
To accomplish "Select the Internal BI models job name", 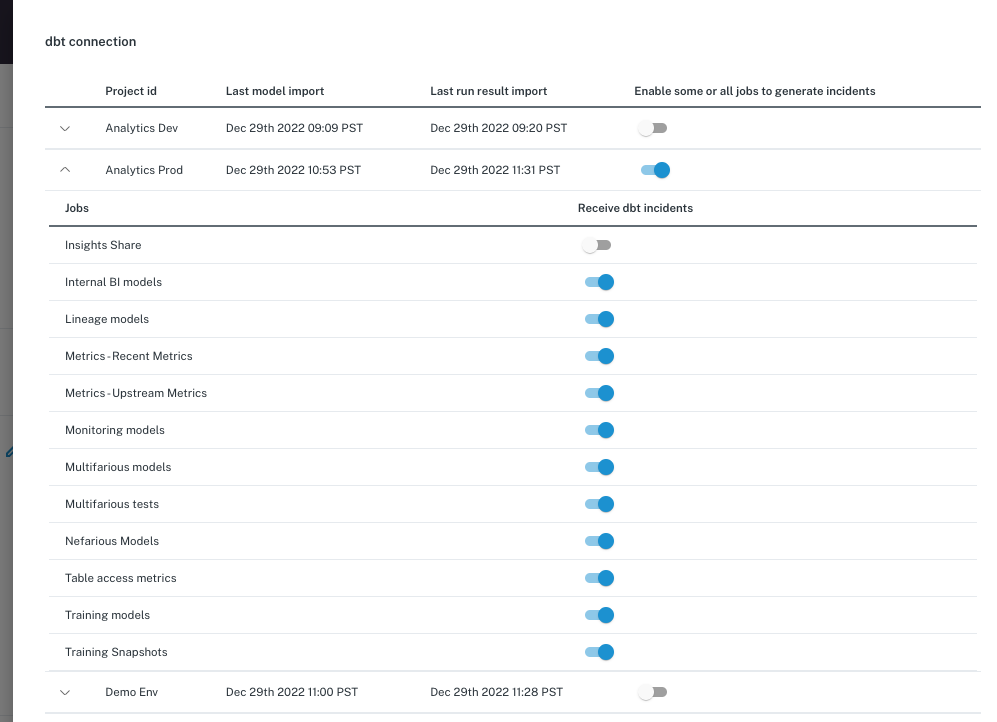I will point(113,282).
